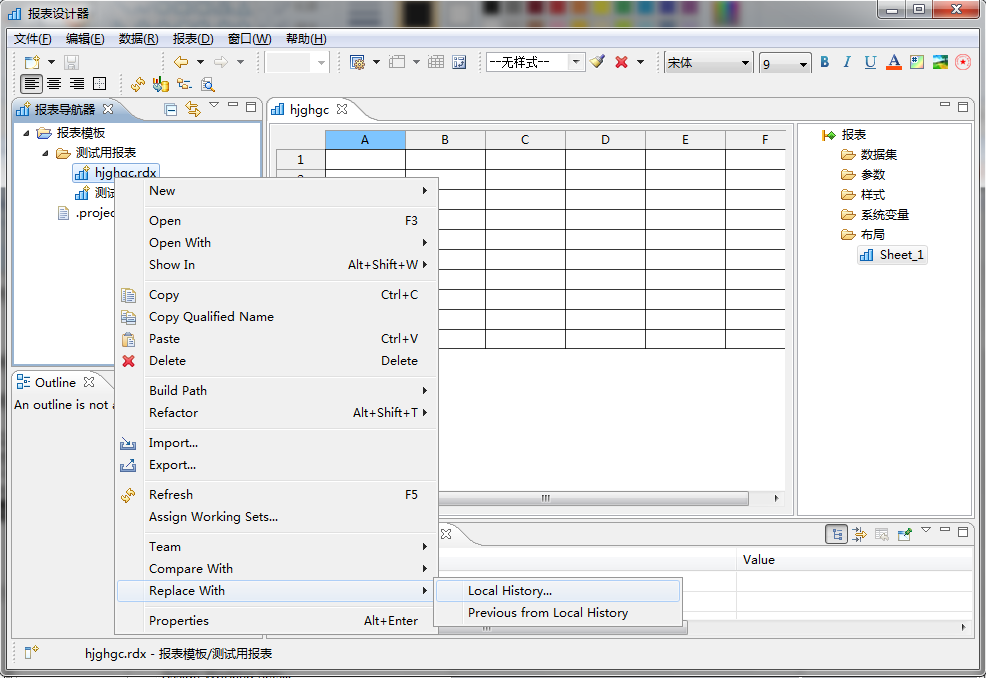Choose Local History... in submenu
The width and height of the screenshot is (986, 678).
[x=558, y=591]
